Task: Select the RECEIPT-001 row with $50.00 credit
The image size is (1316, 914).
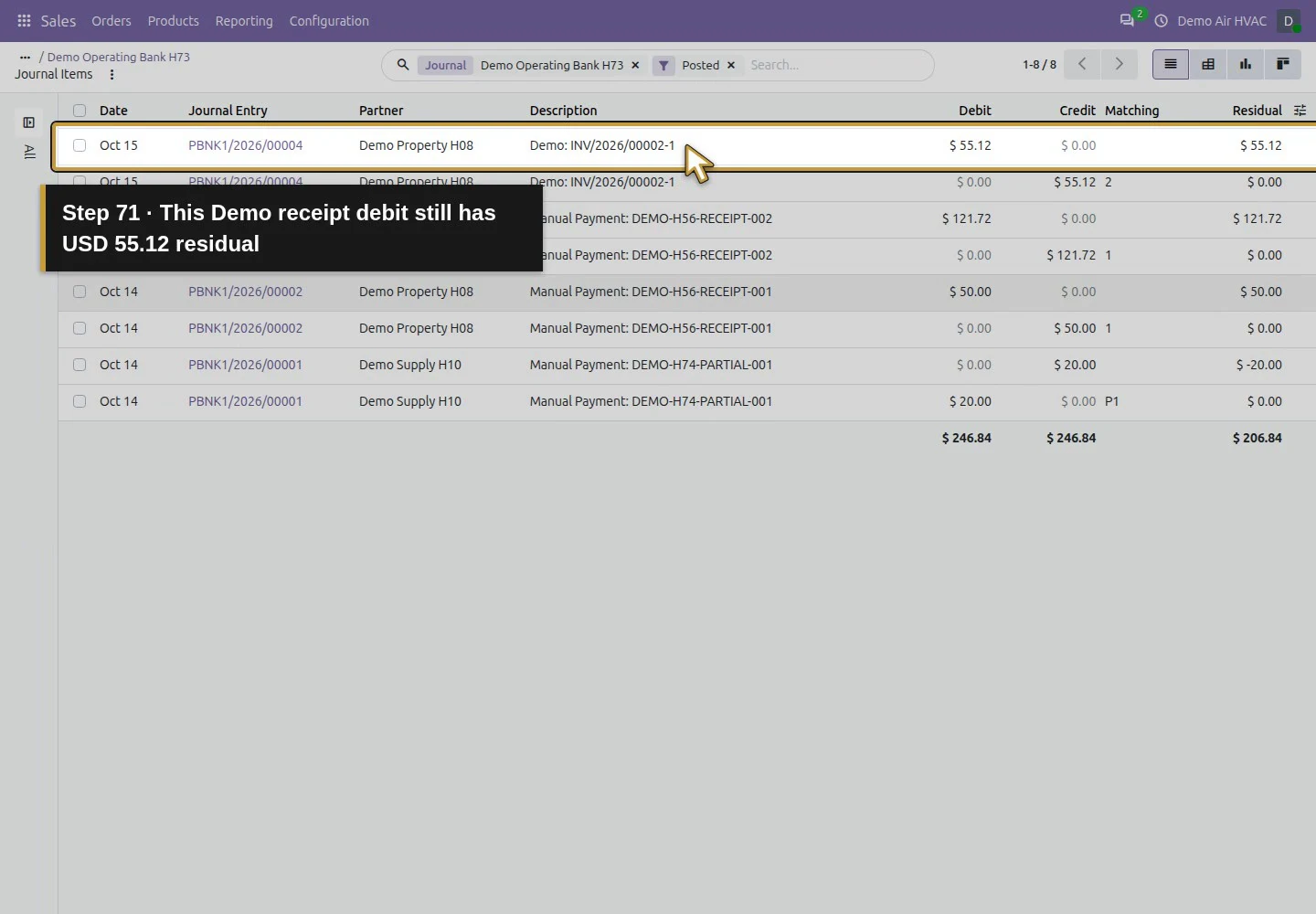Action: pyautogui.click(x=80, y=328)
